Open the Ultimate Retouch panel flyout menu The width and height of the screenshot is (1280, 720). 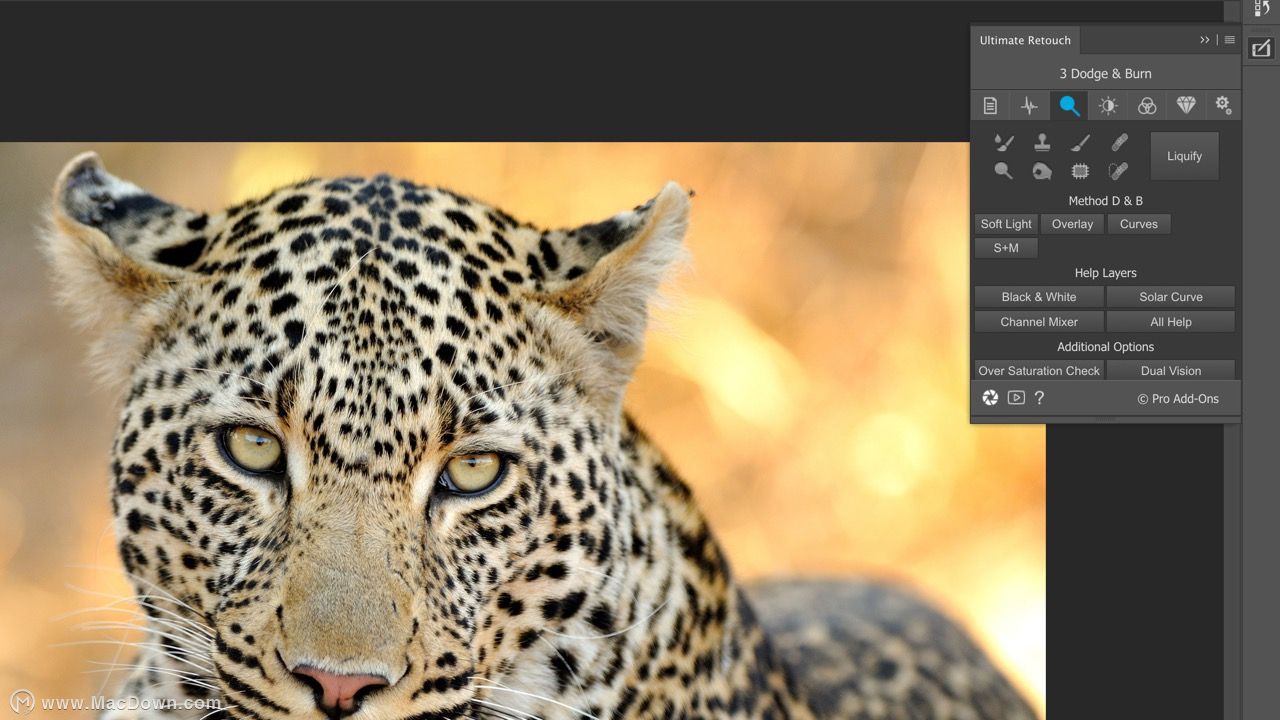click(1230, 40)
